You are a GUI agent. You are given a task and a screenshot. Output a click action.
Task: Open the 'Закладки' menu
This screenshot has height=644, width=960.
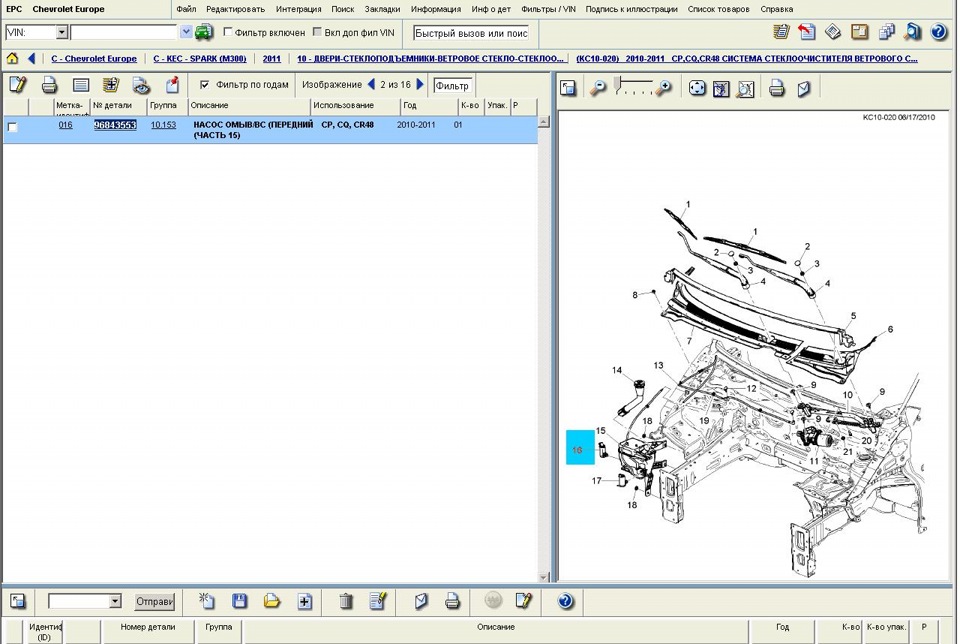(x=382, y=9)
